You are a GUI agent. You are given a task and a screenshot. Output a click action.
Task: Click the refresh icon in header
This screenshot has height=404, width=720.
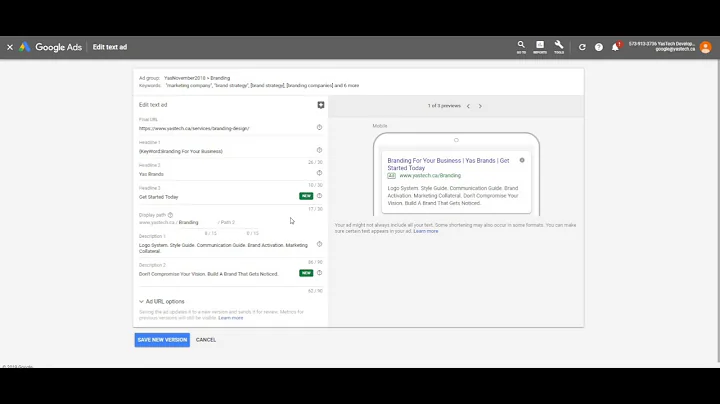coord(582,47)
